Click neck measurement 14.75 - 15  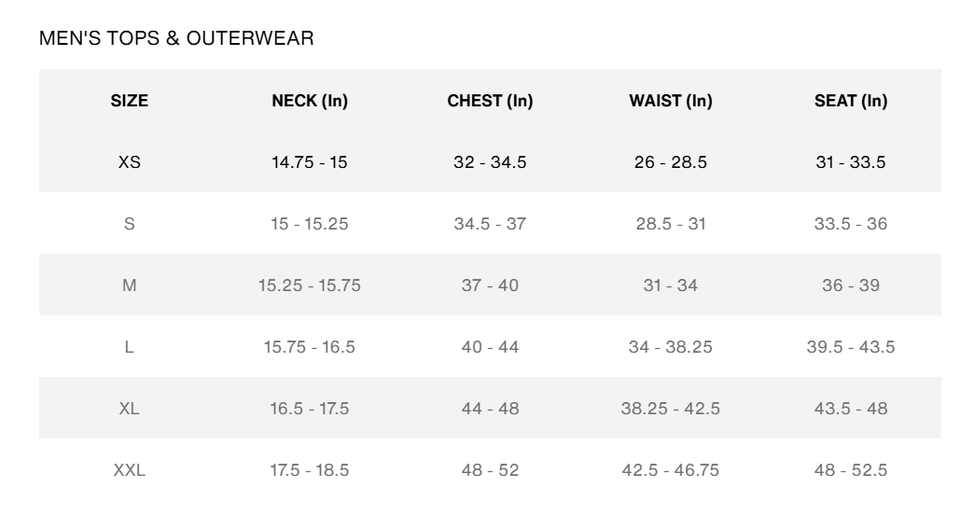310,162
